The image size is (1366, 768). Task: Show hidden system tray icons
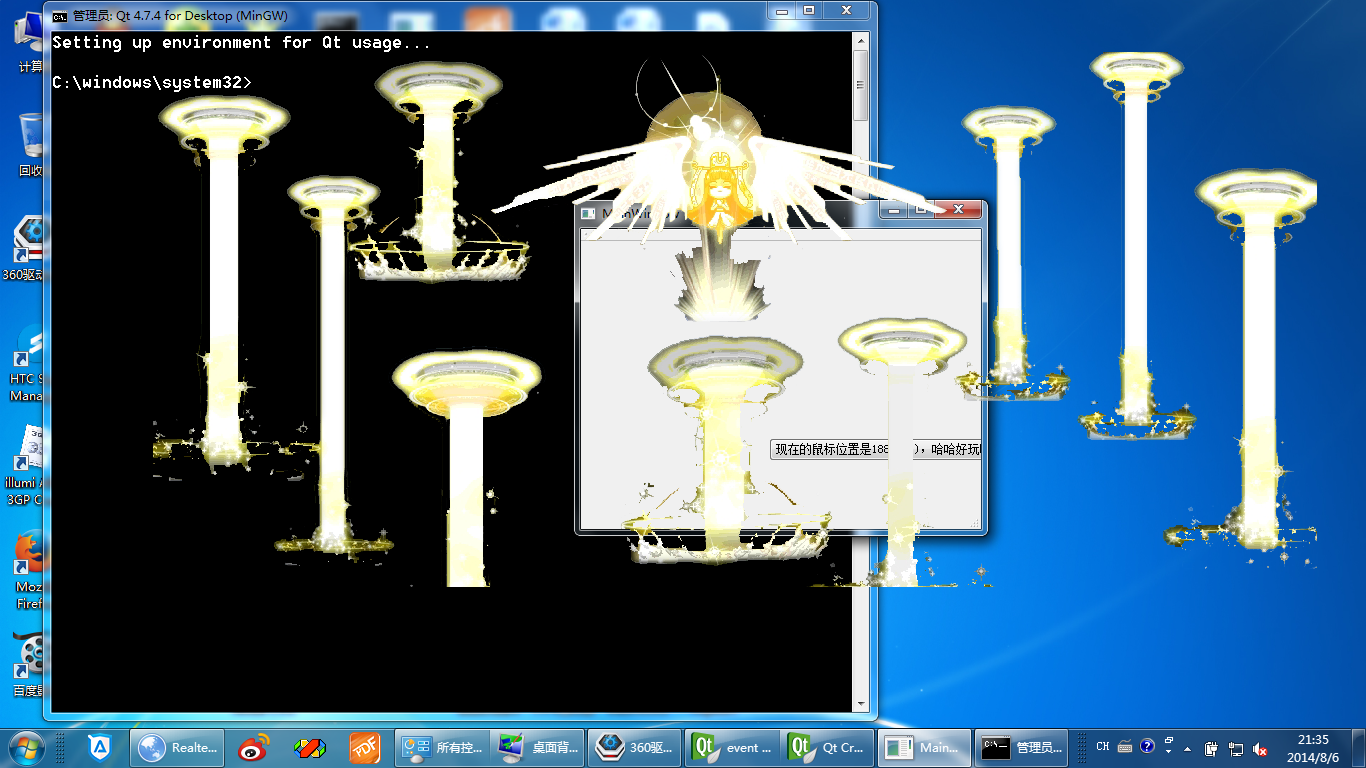[x=1188, y=749]
